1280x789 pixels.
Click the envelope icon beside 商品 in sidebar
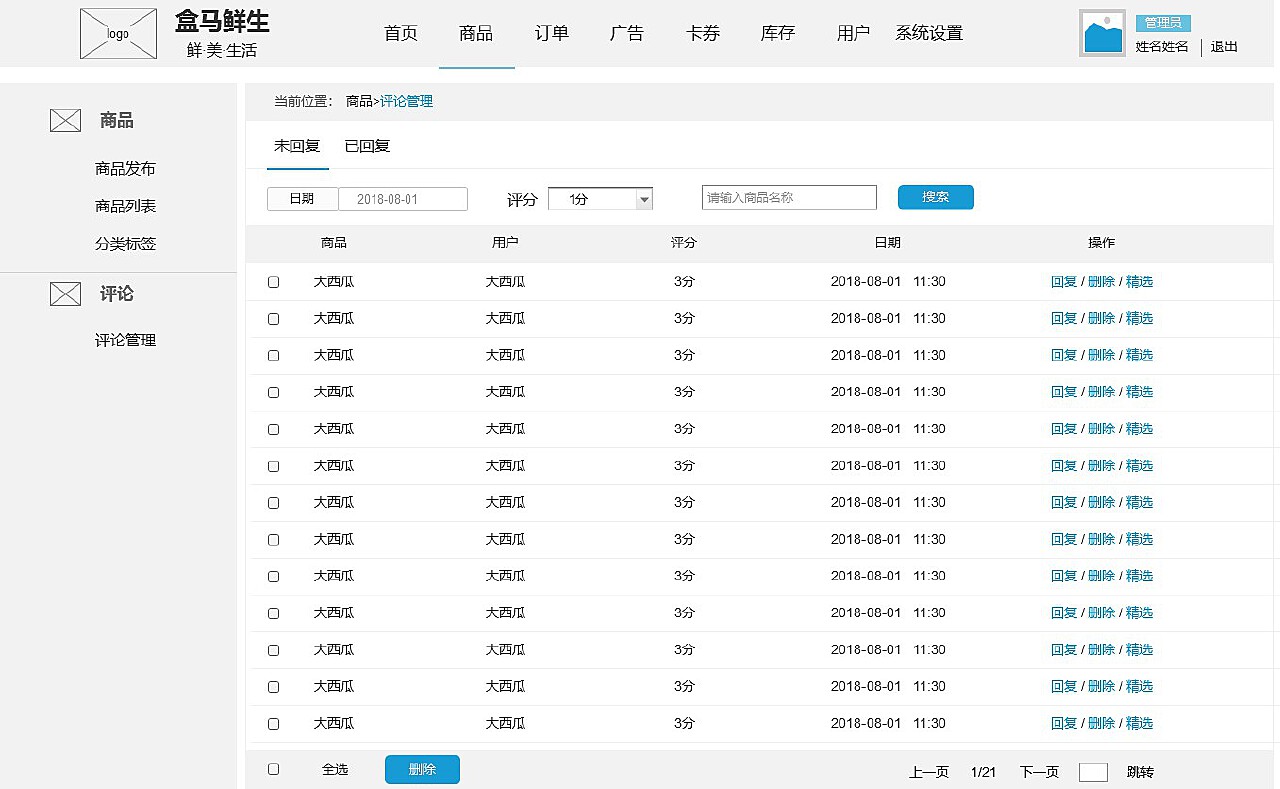[65, 119]
